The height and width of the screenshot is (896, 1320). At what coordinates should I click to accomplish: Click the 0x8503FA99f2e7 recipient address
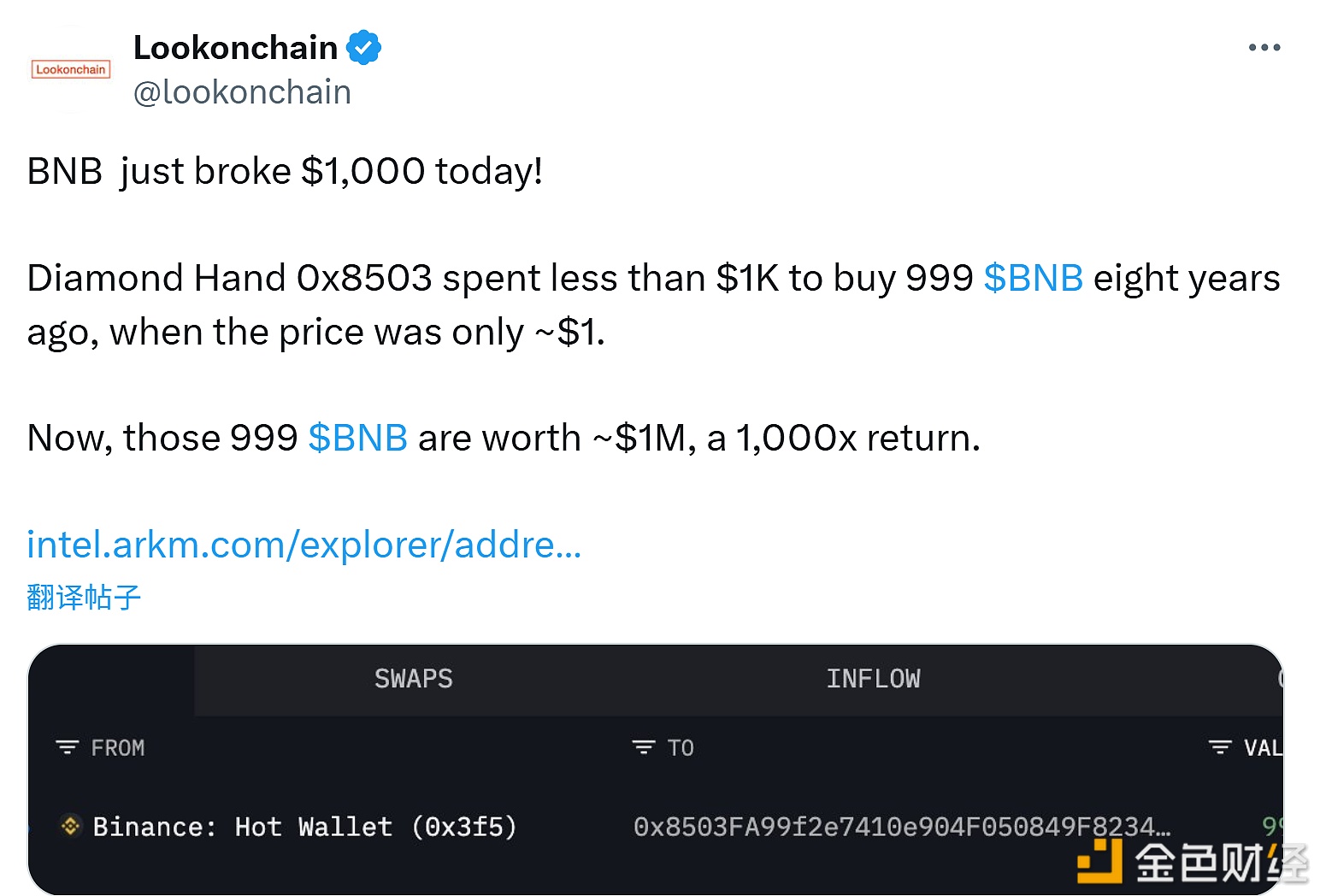point(901,827)
